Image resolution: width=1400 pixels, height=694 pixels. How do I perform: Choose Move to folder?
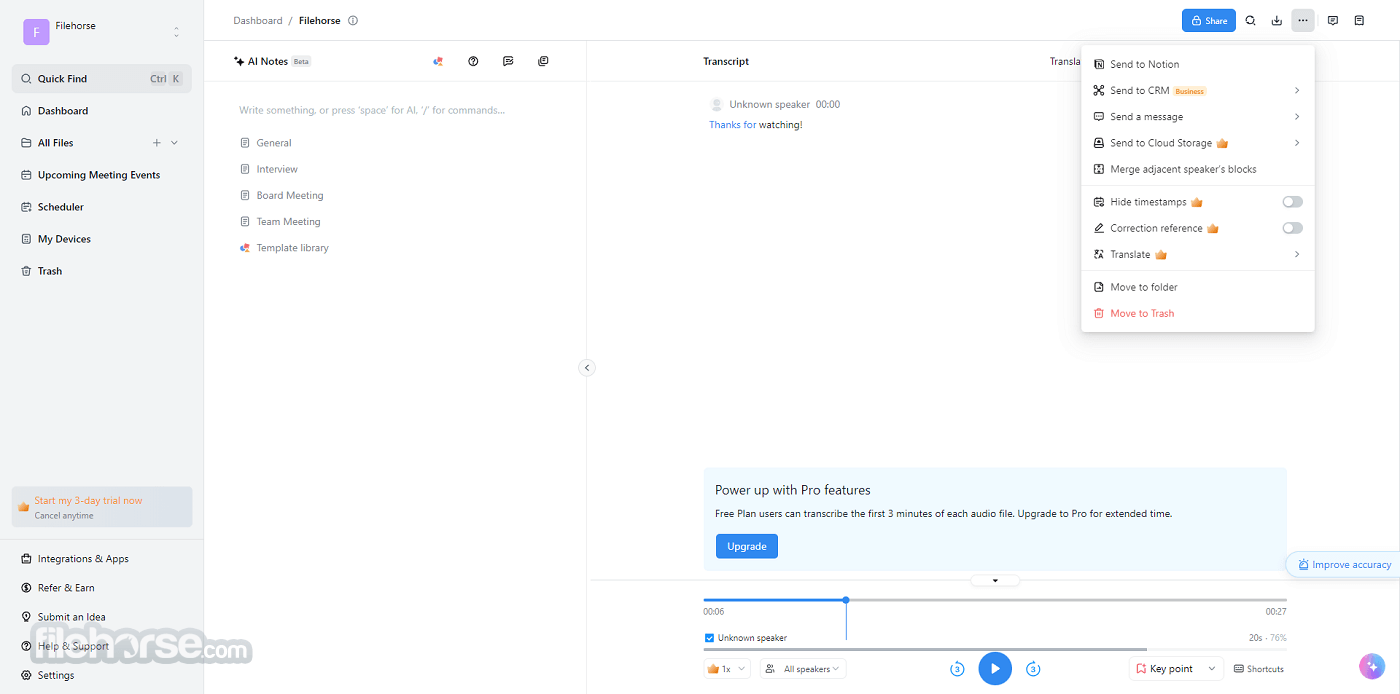point(1198,287)
